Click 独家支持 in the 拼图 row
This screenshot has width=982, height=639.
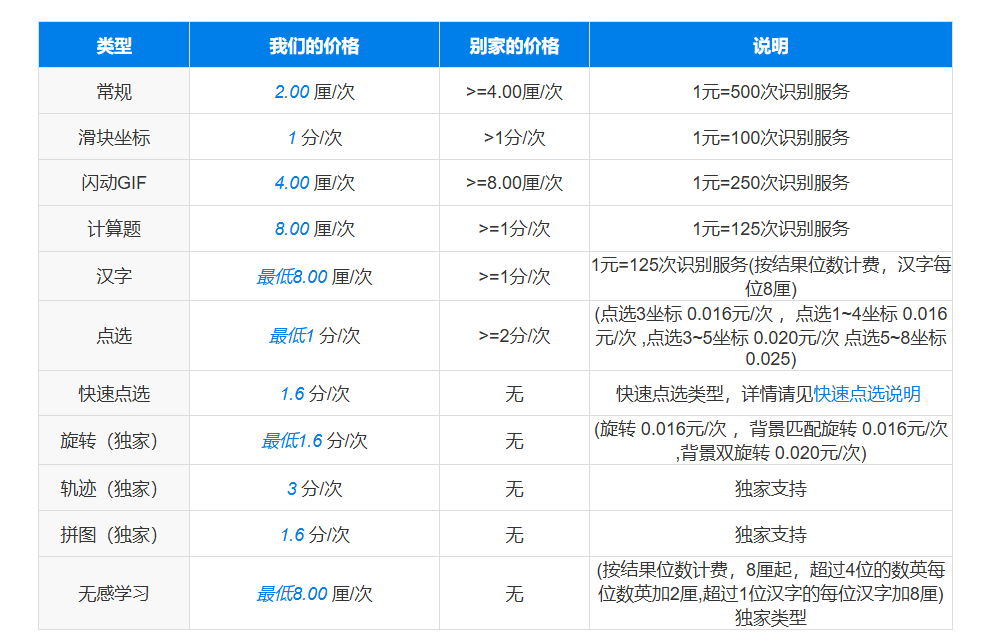[770, 534]
